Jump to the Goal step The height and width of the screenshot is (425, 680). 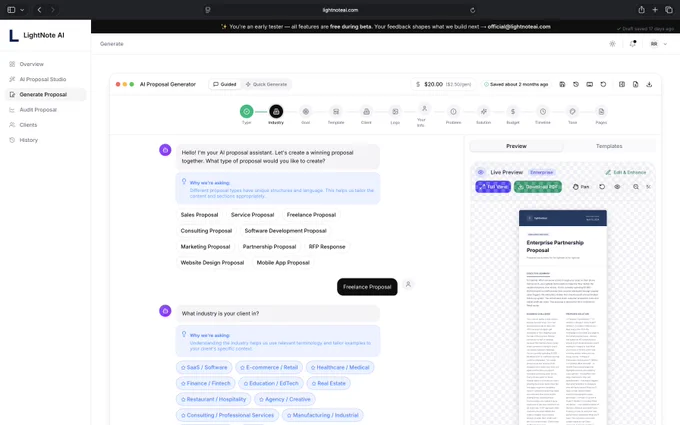point(306,111)
